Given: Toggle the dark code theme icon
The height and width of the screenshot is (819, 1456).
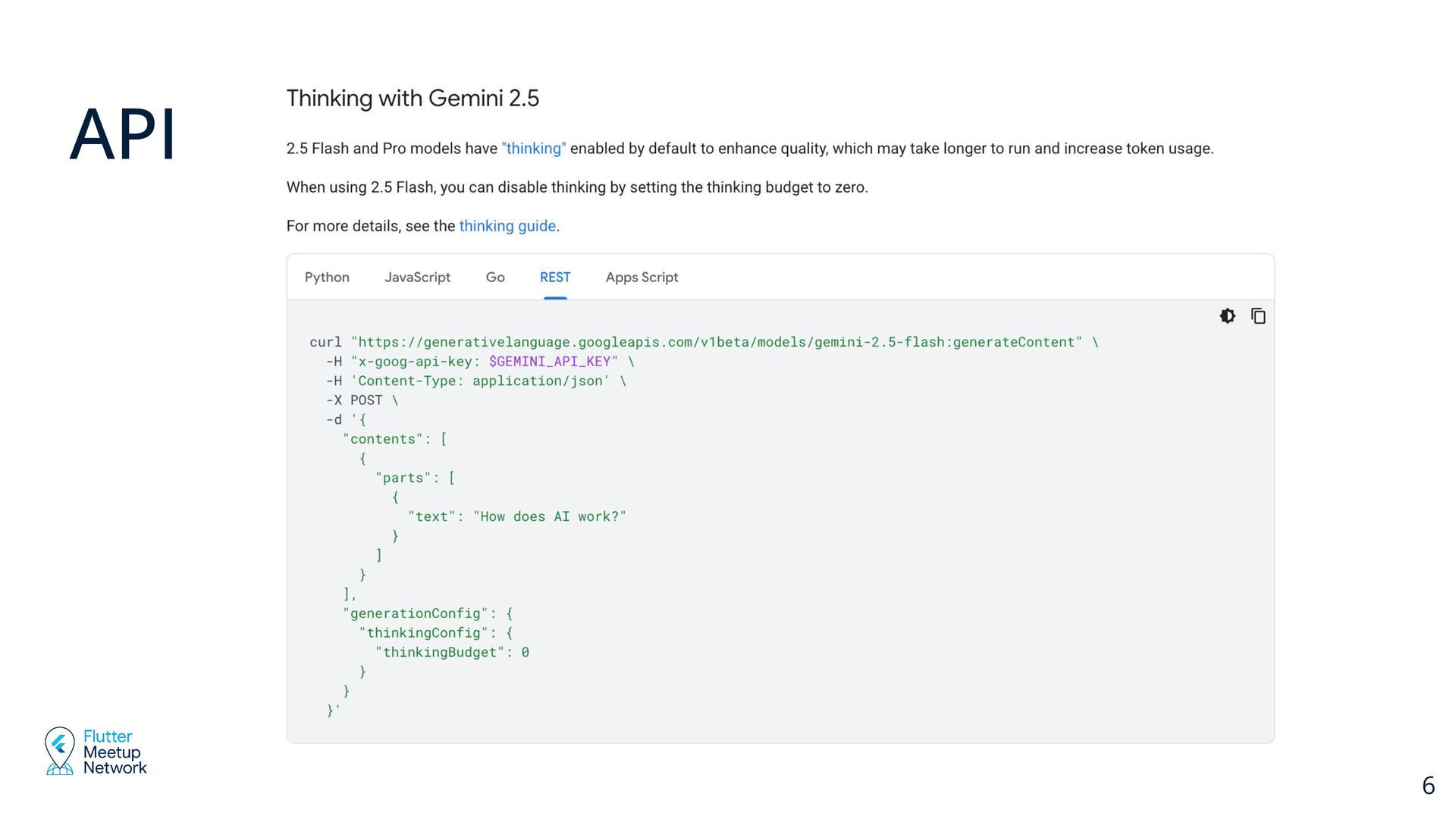Looking at the screenshot, I should point(1227,316).
